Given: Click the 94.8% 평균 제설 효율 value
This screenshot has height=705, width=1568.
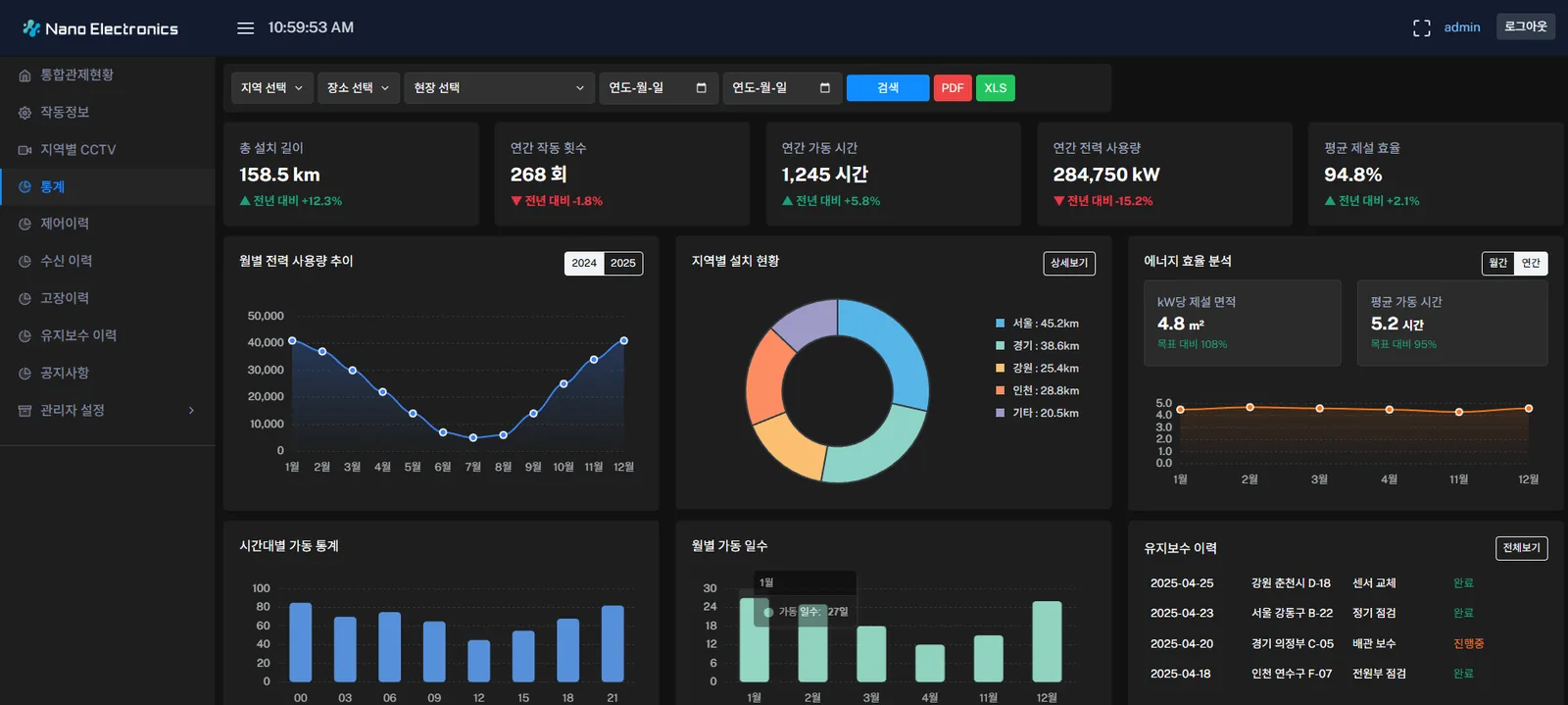Looking at the screenshot, I should pos(1352,175).
